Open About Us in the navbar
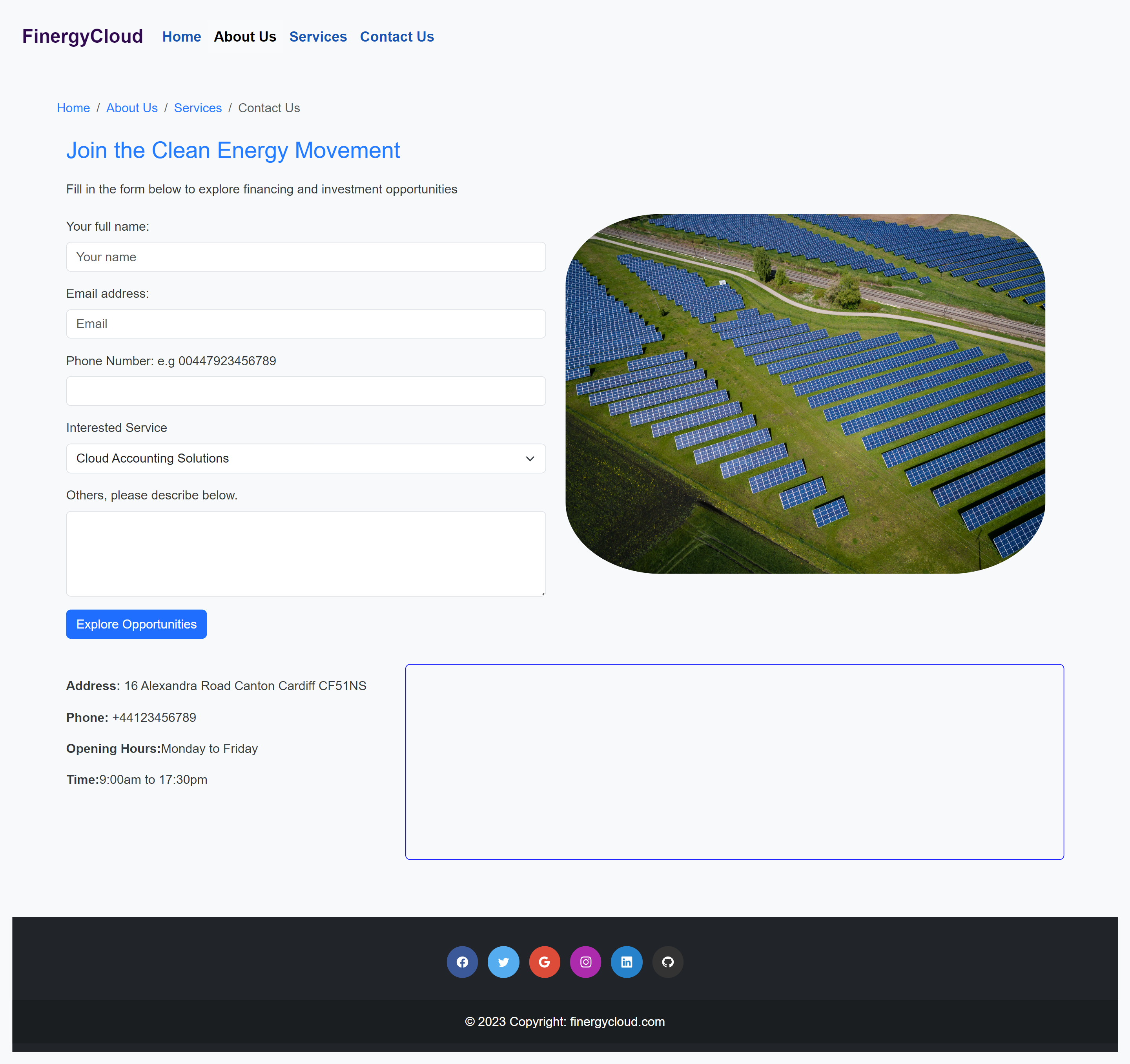 (245, 37)
